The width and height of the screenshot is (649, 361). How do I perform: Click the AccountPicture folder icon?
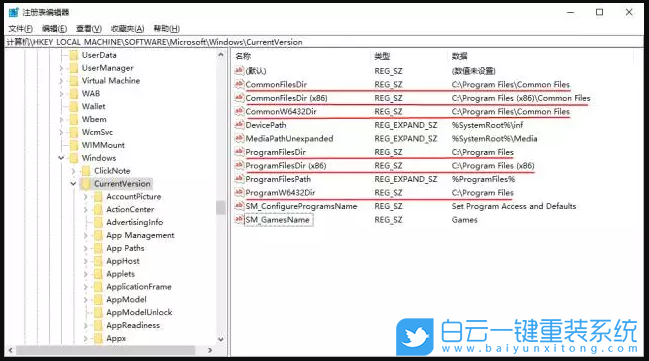pos(98,196)
